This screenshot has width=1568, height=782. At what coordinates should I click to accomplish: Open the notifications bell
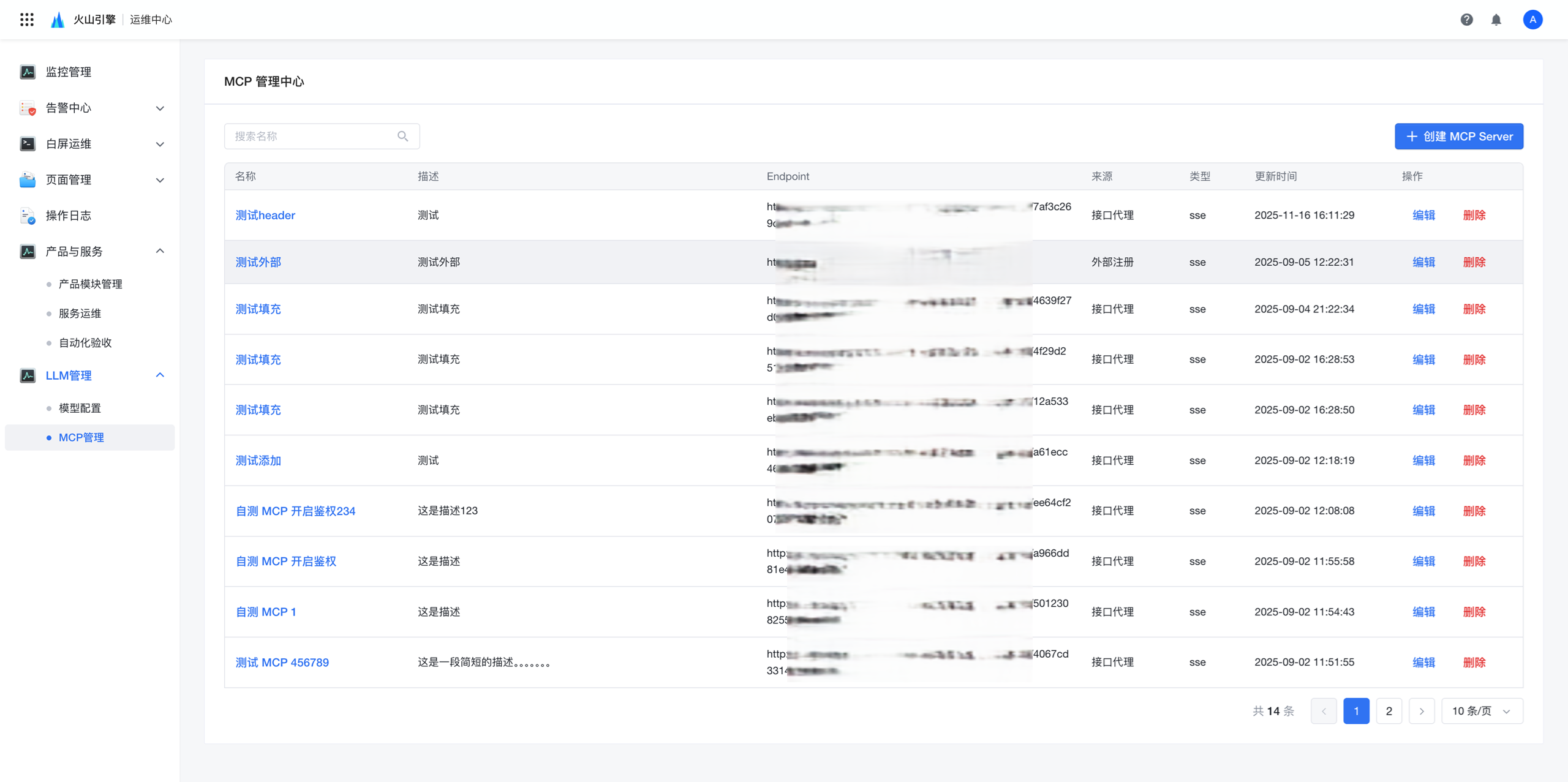coord(1496,20)
